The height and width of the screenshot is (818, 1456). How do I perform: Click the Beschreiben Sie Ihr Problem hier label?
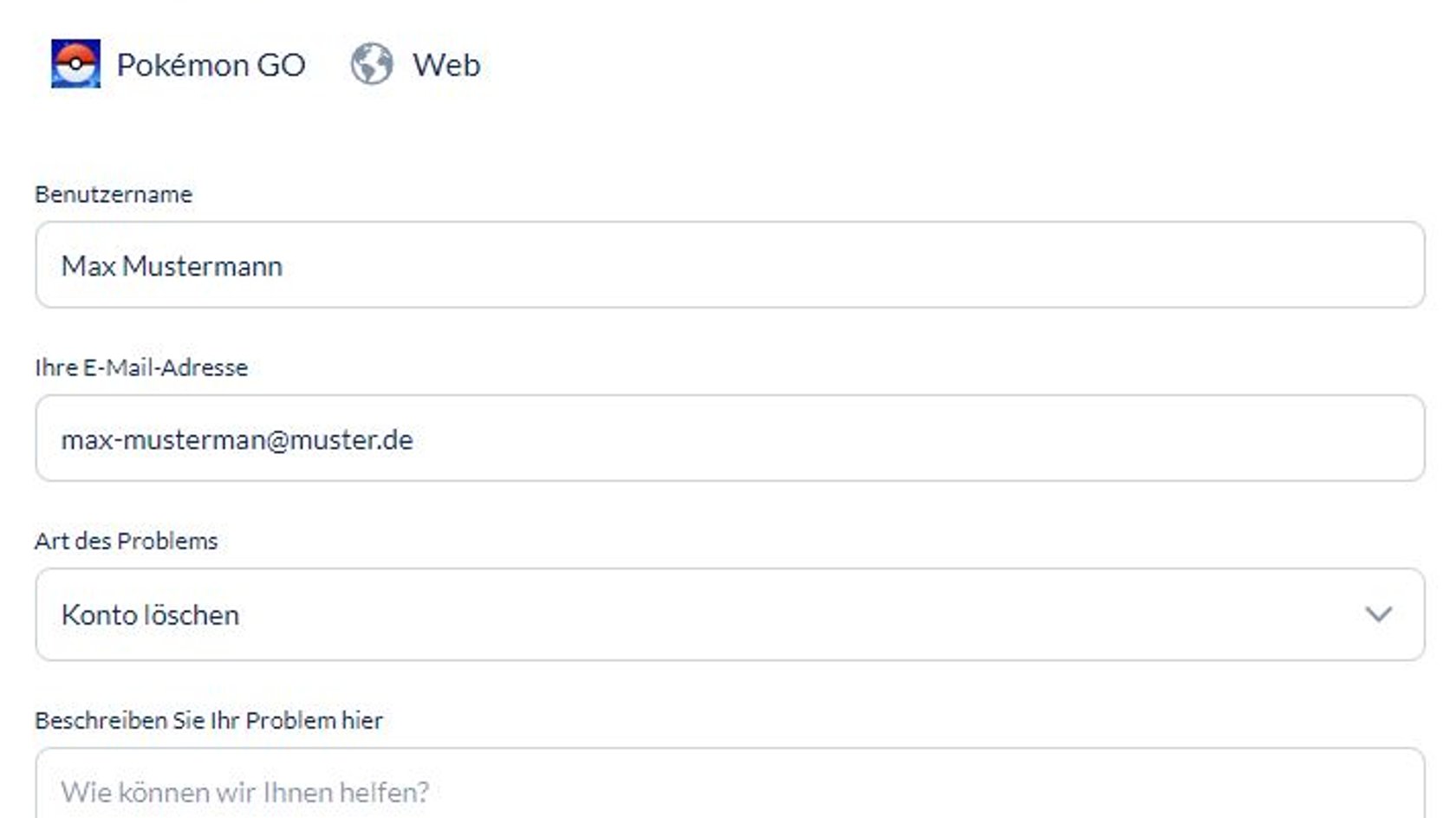click(208, 720)
